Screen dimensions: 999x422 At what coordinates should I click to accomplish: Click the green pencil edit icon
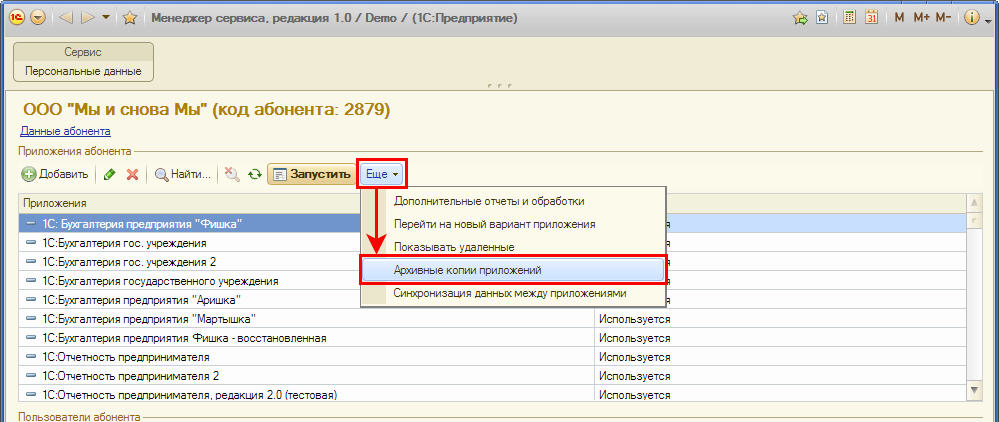(110, 174)
